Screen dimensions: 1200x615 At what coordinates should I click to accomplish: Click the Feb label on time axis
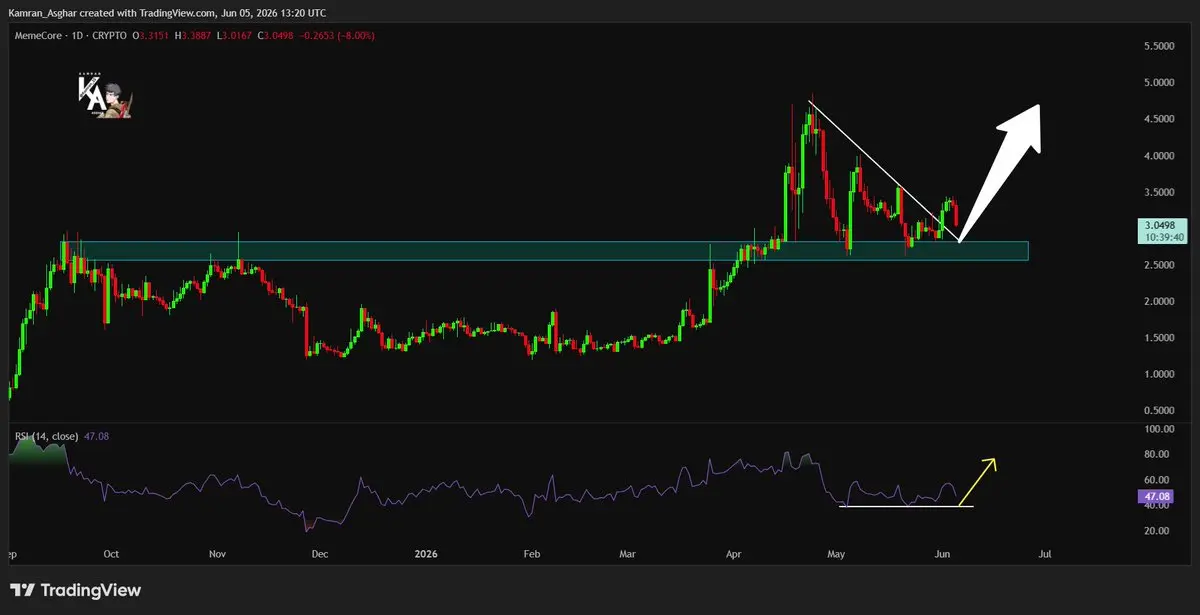[532, 554]
